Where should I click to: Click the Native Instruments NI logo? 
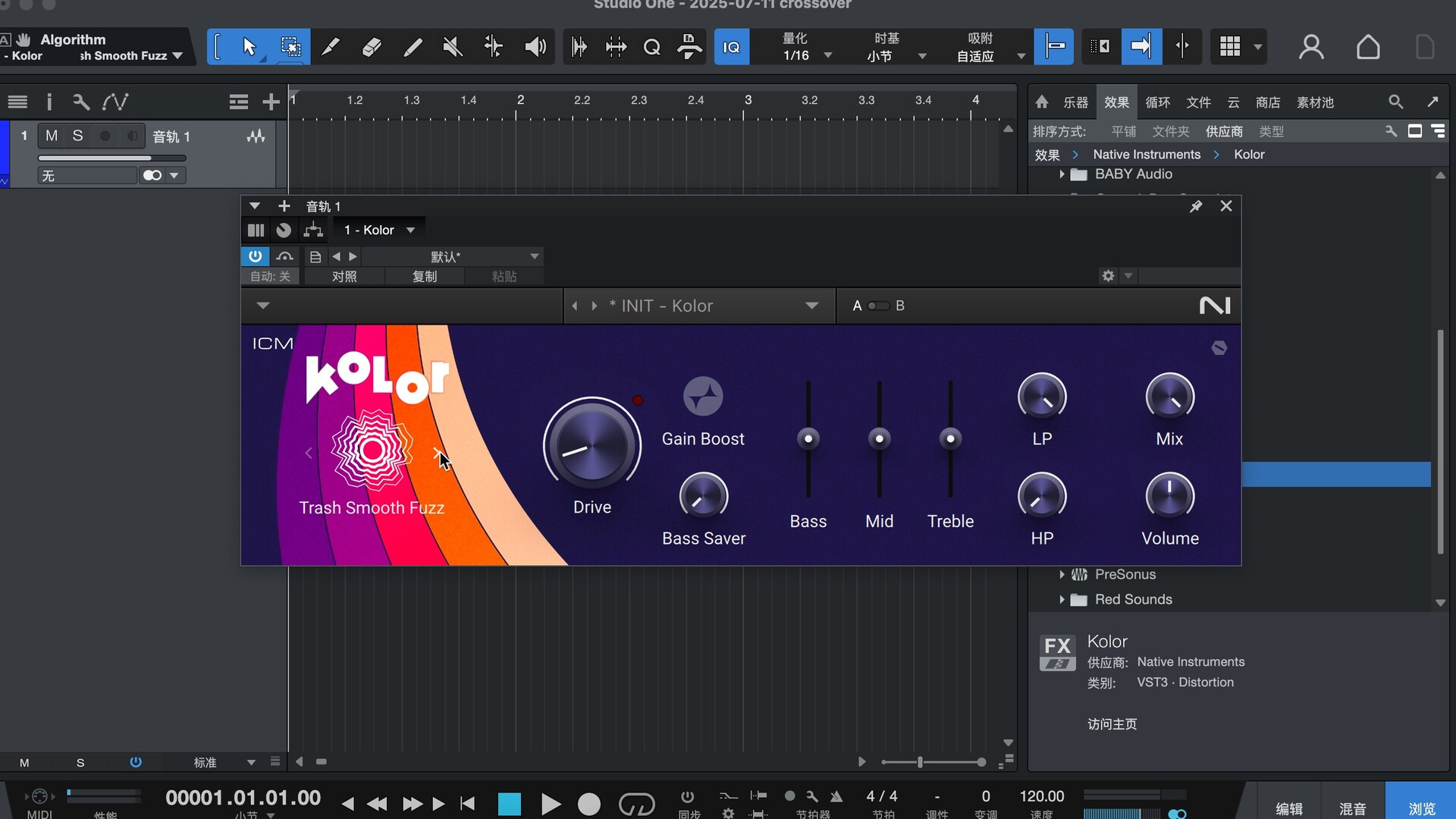(x=1215, y=306)
